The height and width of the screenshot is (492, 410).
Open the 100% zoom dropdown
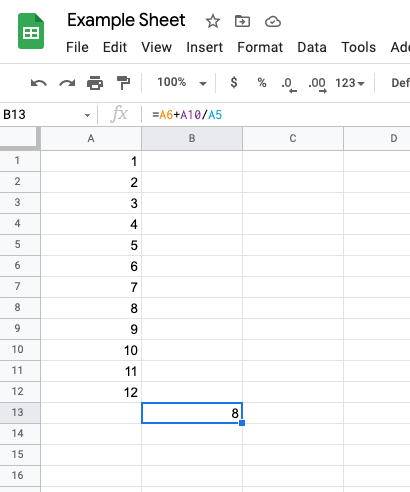(182, 82)
